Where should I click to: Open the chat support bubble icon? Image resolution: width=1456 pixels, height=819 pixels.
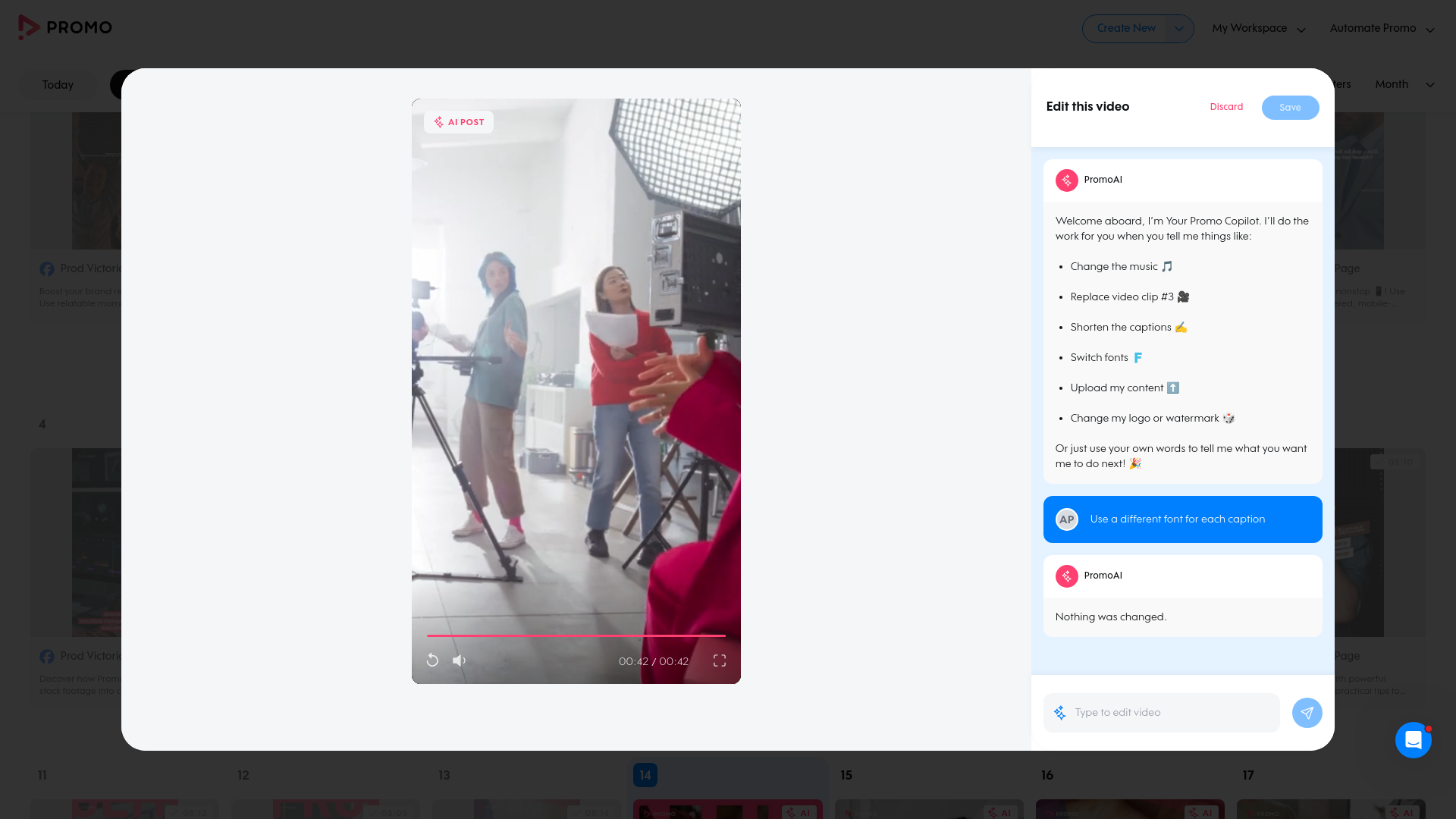tap(1413, 740)
